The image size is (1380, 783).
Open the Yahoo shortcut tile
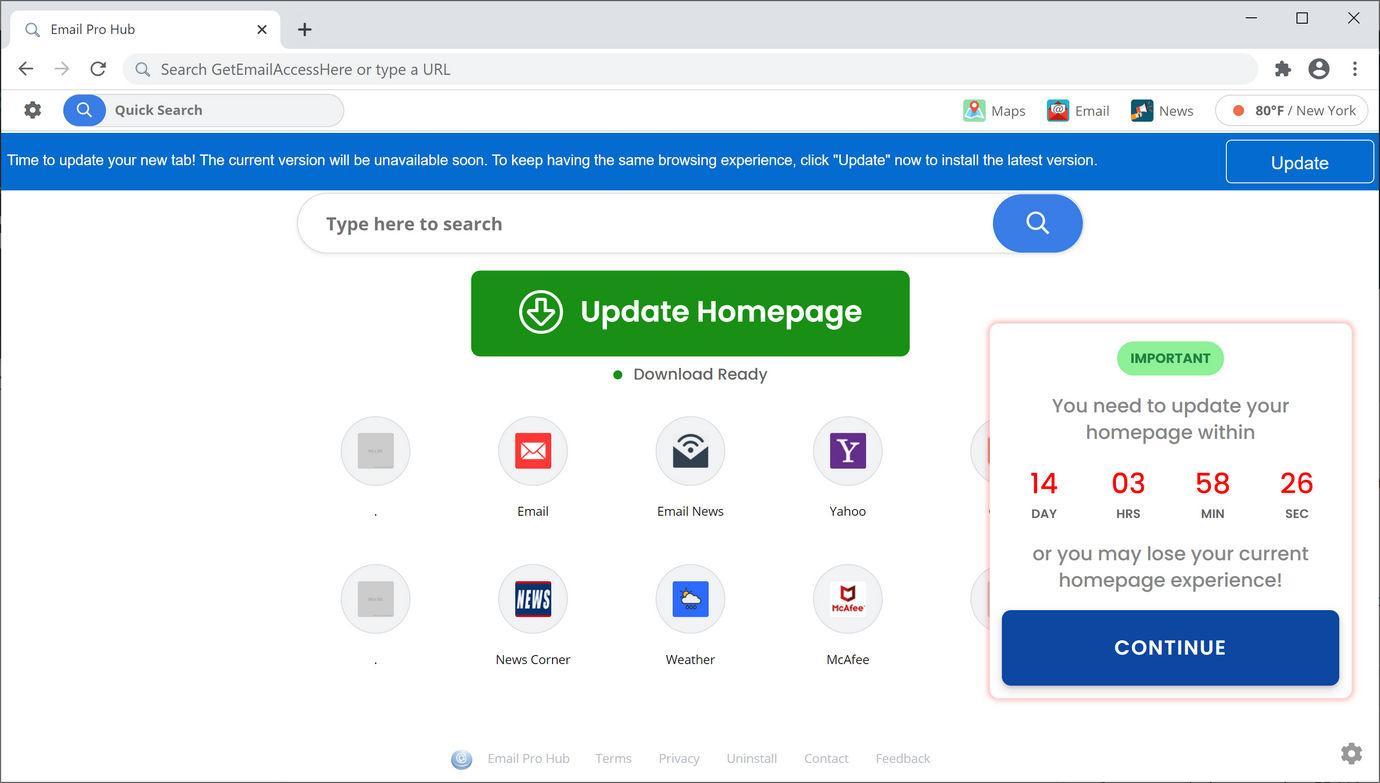pos(848,451)
